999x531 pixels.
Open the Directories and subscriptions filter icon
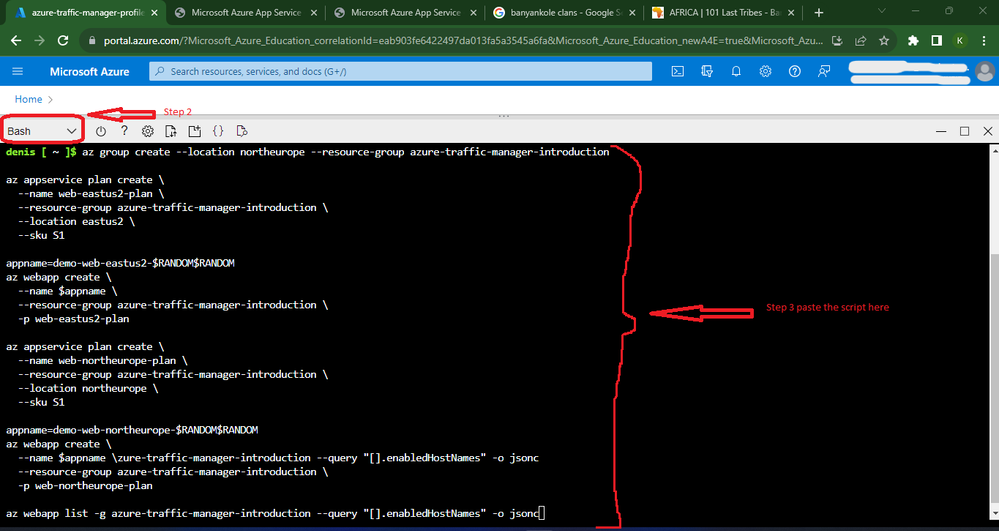707,71
